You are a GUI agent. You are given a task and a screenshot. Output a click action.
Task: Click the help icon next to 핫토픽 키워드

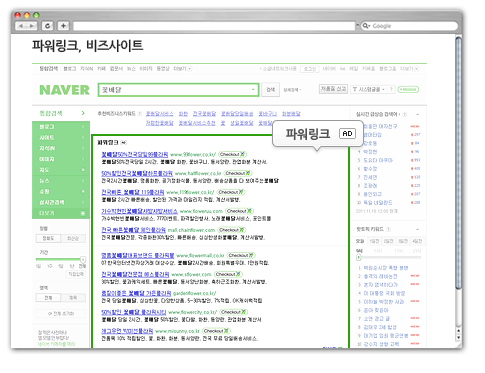click(x=389, y=229)
